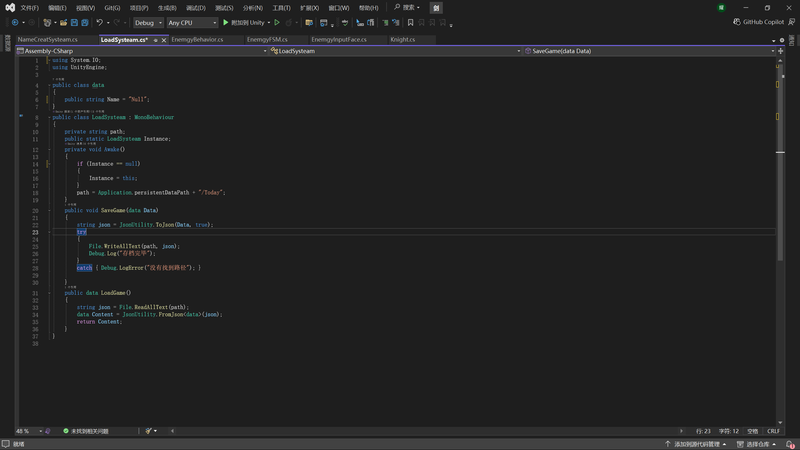Screen dimensions: 800x450
Task: Click the Visual Studio logo icon
Action: [8, 7]
